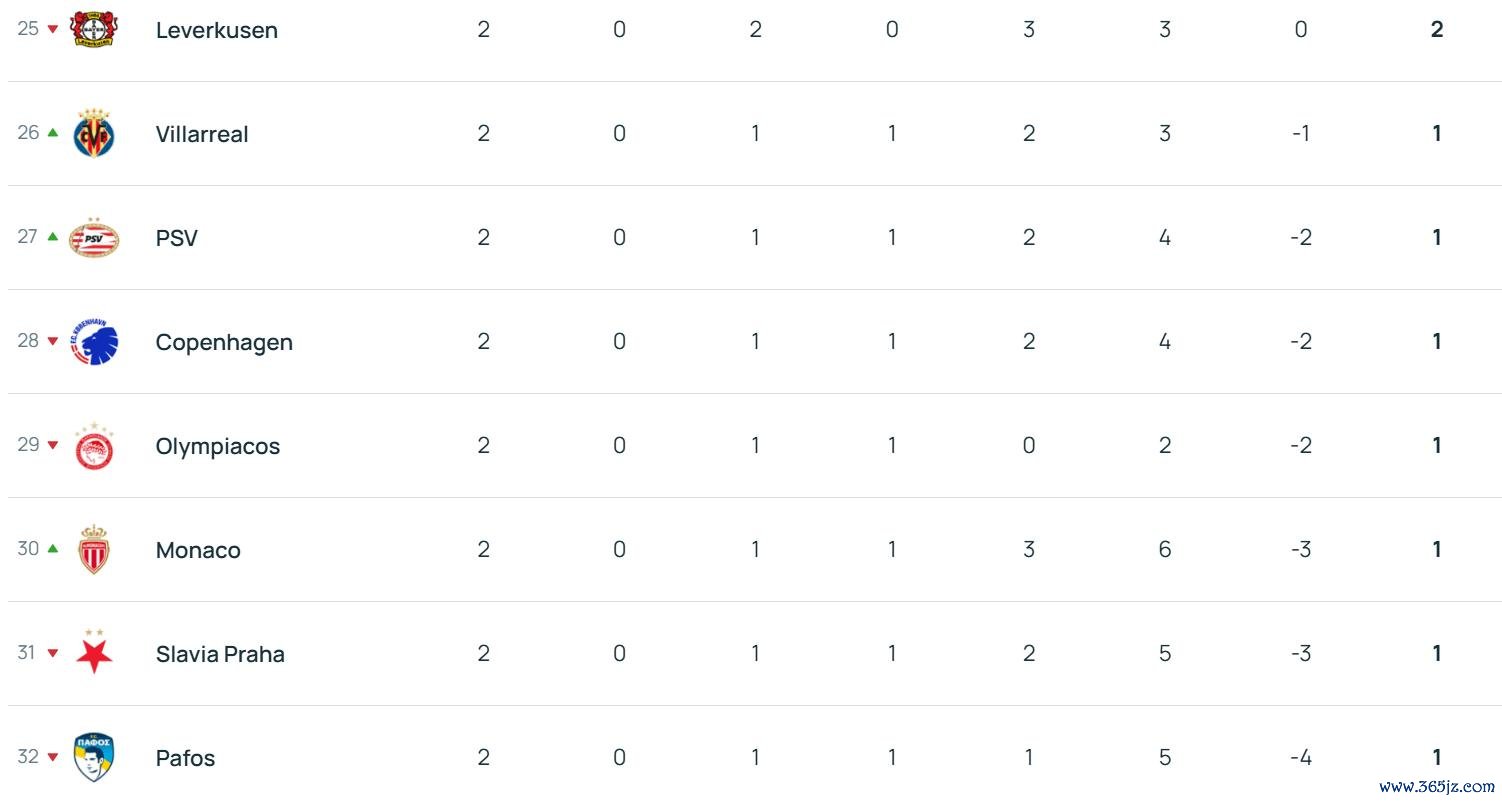Open the Copenhagen team link
This screenshot has width=1502, height=802.
[224, 342]
